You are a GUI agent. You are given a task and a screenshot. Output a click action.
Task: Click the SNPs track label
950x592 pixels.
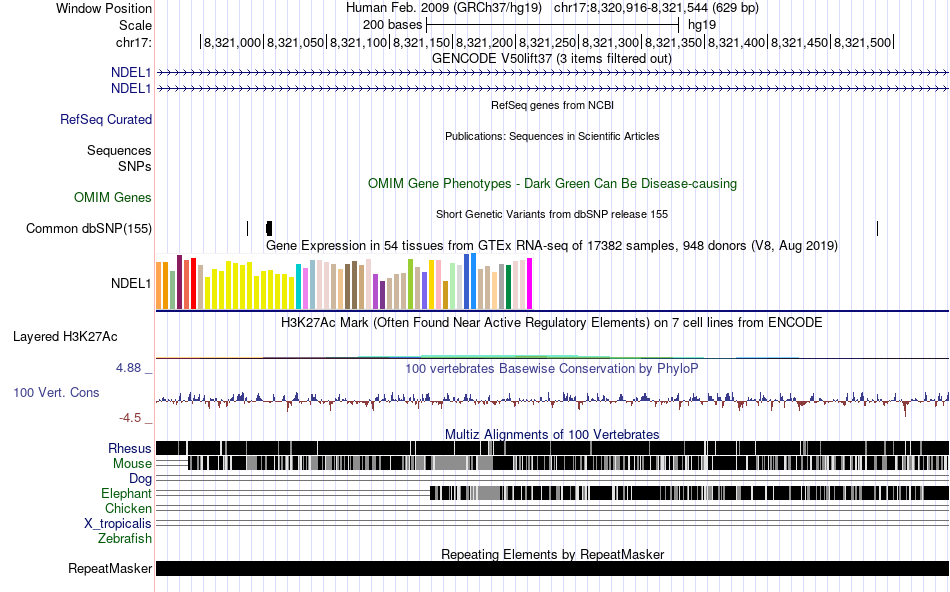click(135, 166)
